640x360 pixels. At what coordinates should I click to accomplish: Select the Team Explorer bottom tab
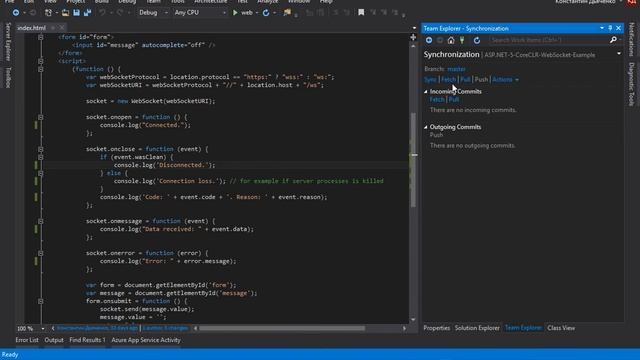(523, 328)
